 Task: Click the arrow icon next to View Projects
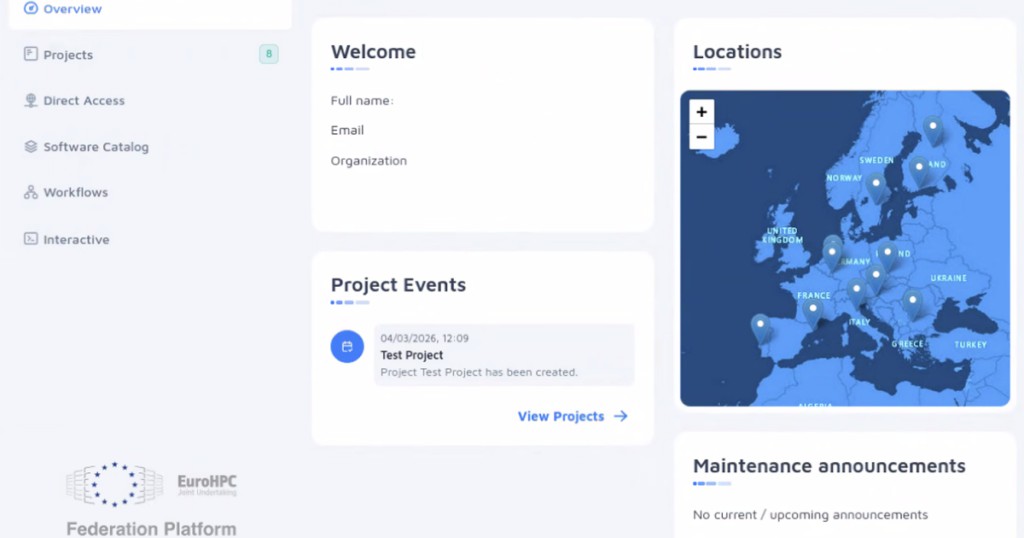(621, 416)
